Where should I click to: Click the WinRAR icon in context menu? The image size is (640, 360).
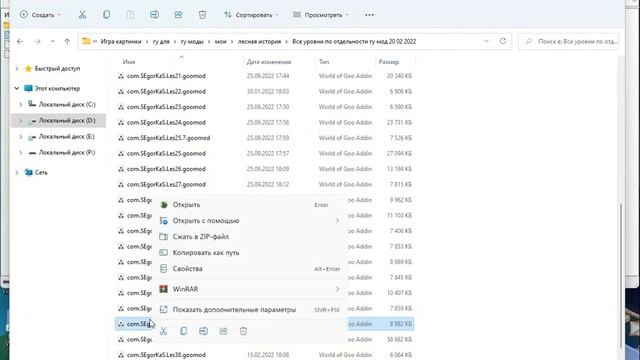[x=164, y=289]
